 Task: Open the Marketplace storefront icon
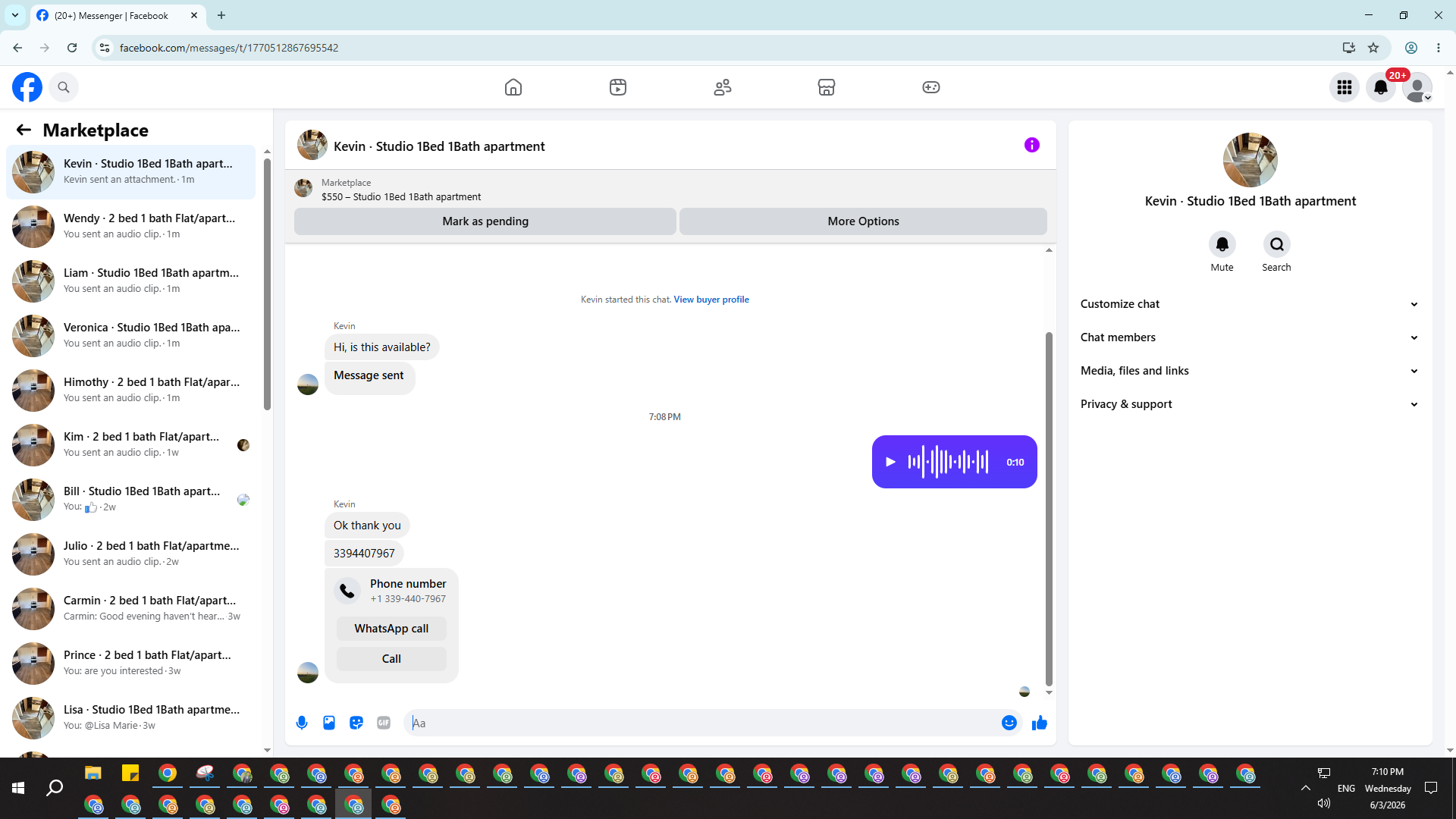coord(827,87)
